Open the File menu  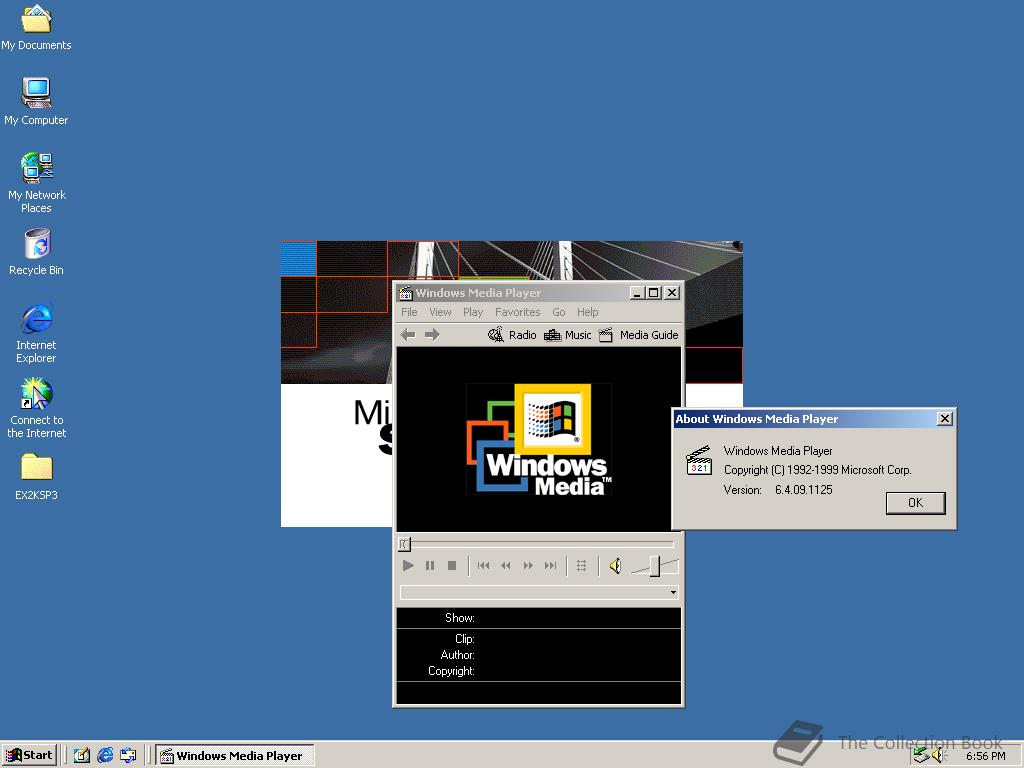[409, 312]
